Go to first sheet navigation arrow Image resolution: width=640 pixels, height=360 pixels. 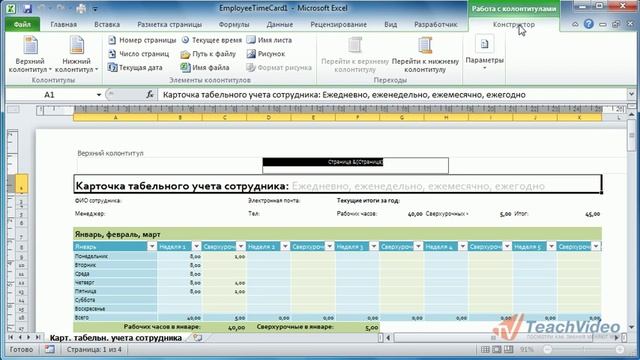tap(11, 338)
